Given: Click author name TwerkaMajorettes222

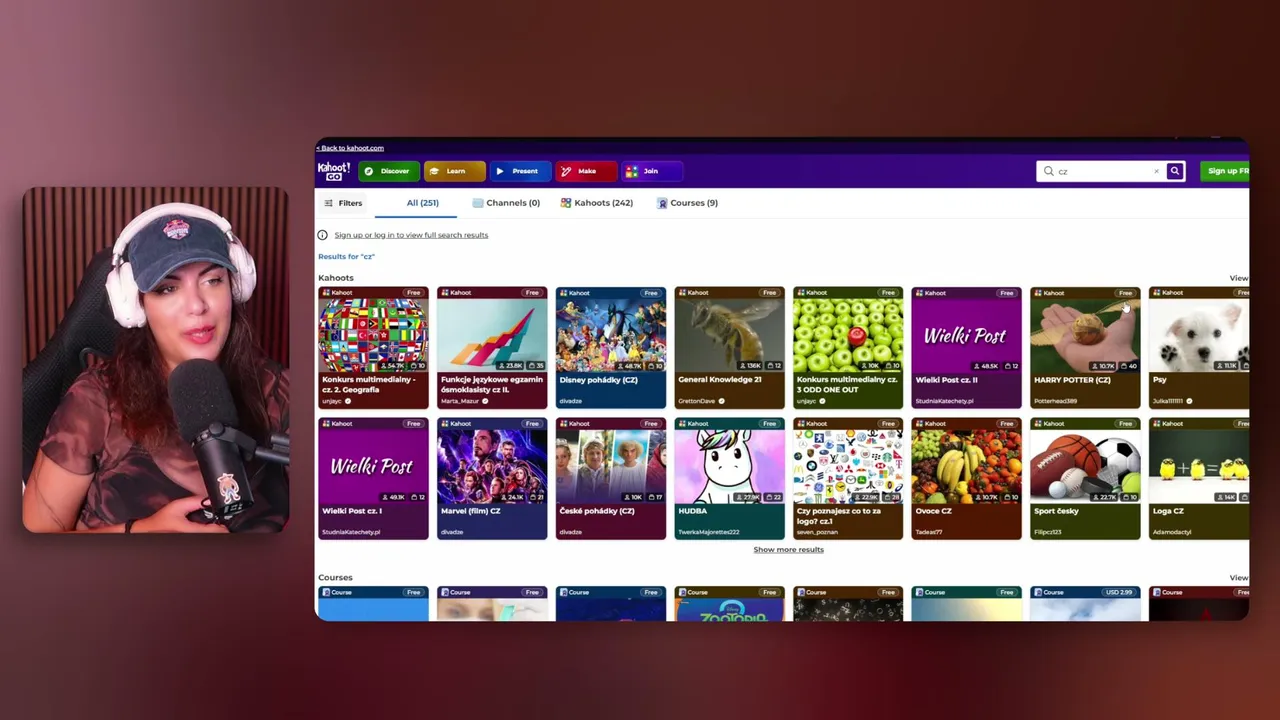Looking at the screenshot, I should click(x=709, y=532).
